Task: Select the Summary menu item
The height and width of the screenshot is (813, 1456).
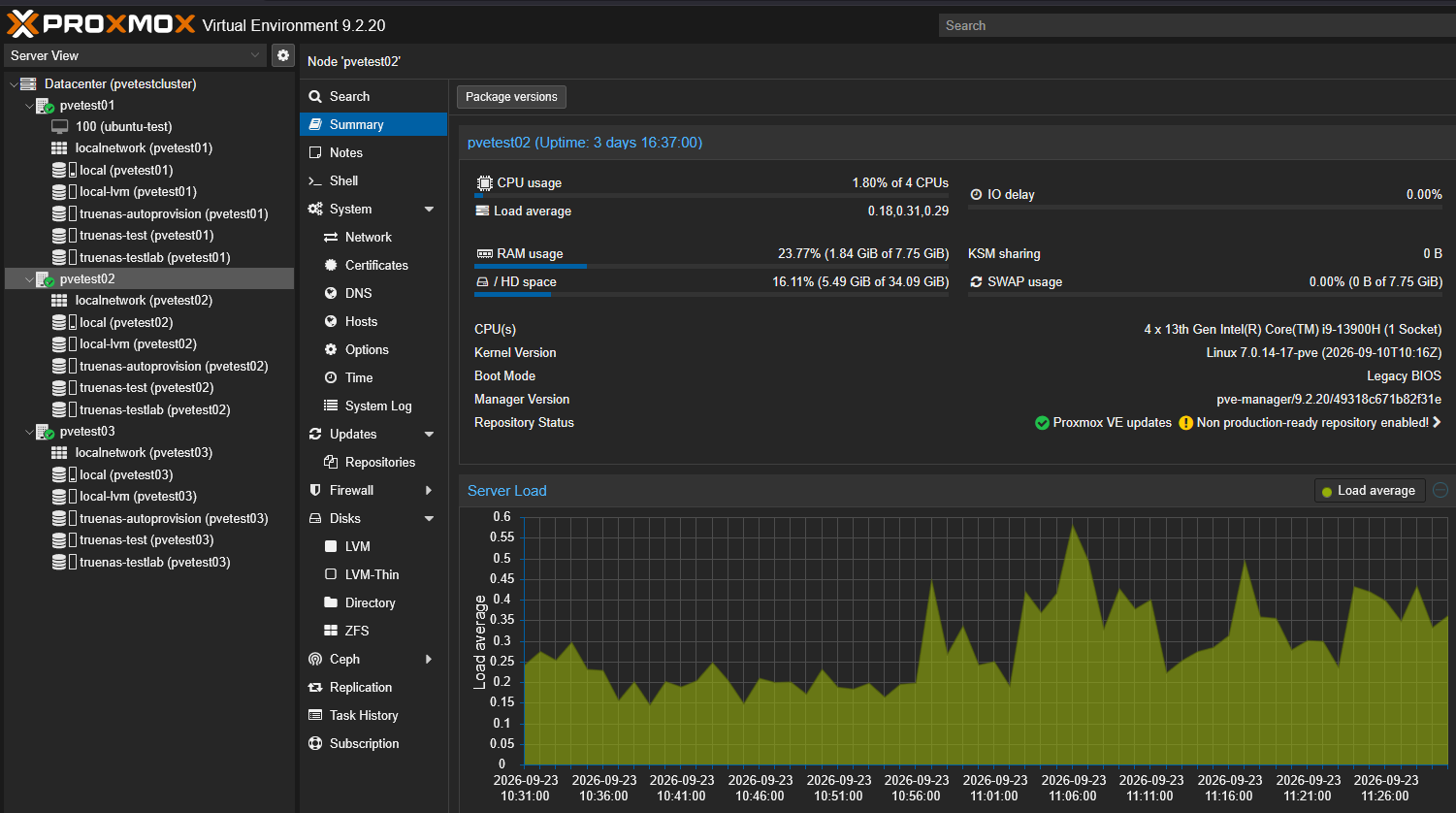Action: (x=373, y=125)
